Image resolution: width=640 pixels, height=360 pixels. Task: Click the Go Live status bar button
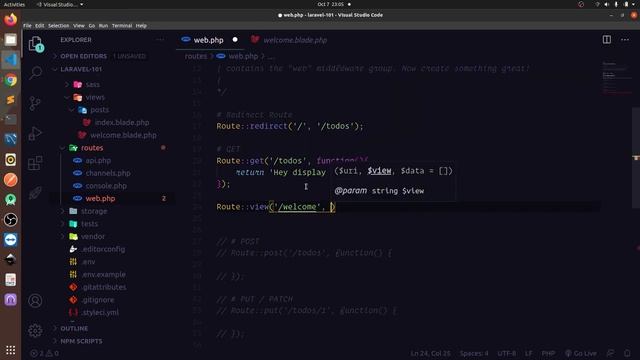[x=581, y=353]
